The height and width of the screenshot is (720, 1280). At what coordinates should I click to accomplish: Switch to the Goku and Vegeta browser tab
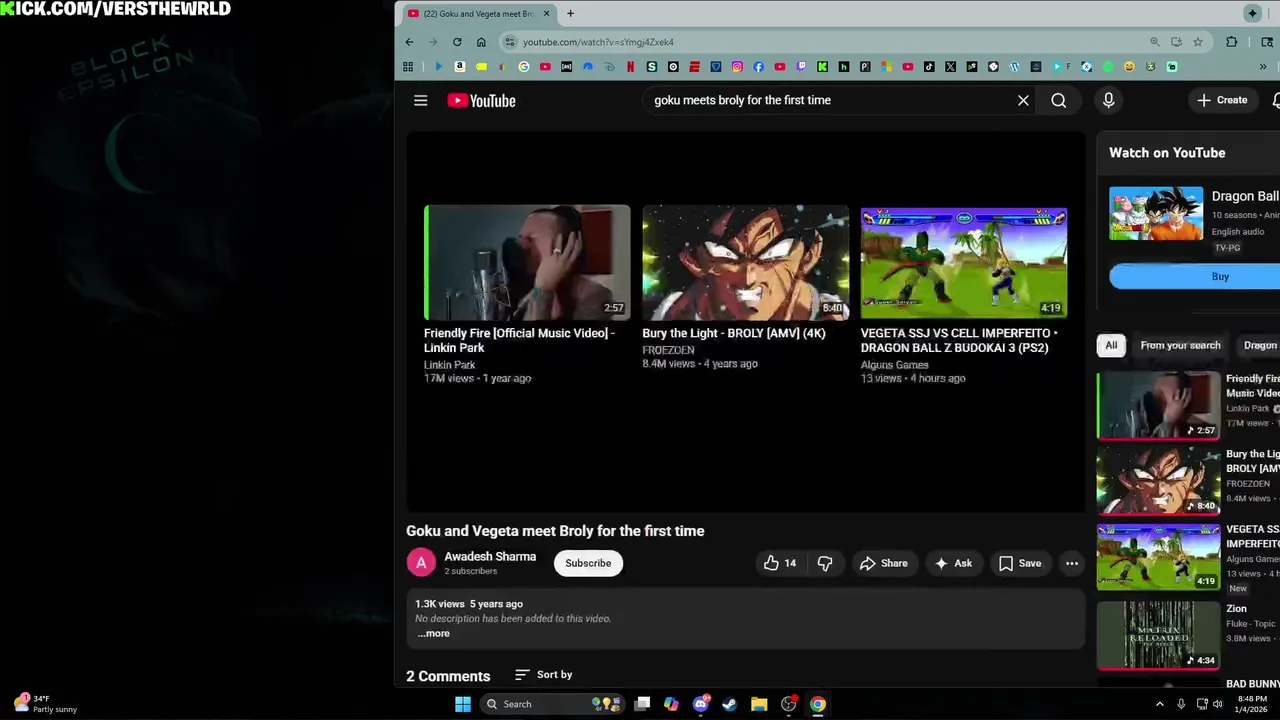click(x=478, y=14)
